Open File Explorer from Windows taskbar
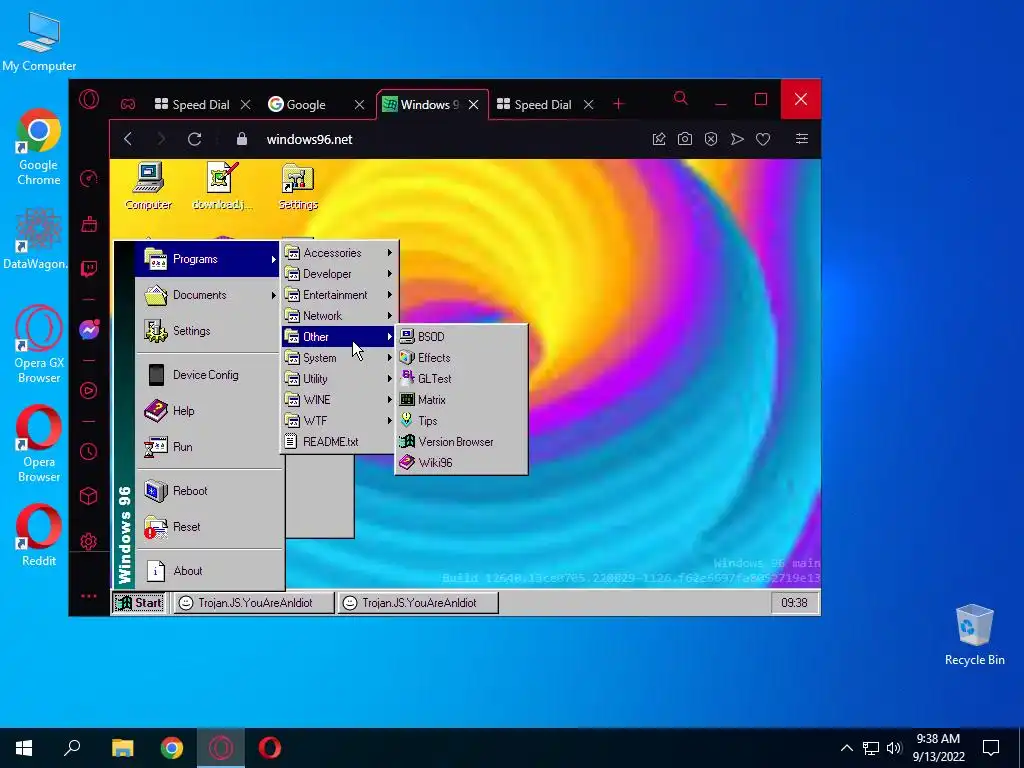The height and width of the screenshot is (768, 1024). [122, 748]
